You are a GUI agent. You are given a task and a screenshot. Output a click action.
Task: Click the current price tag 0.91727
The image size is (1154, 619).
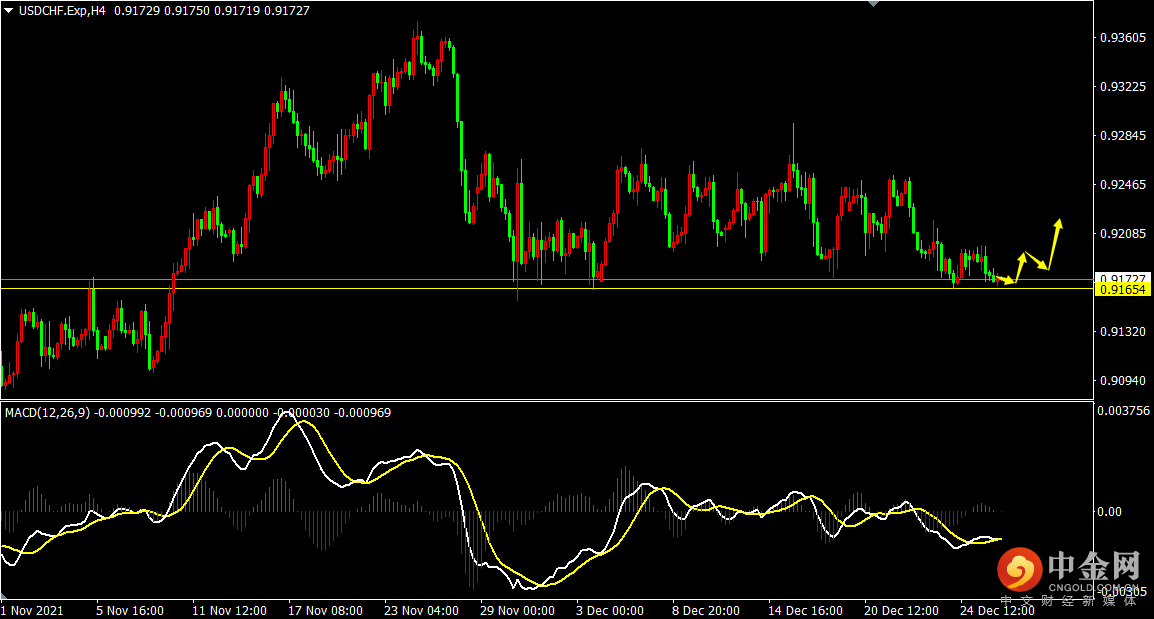coord(1122,278)
